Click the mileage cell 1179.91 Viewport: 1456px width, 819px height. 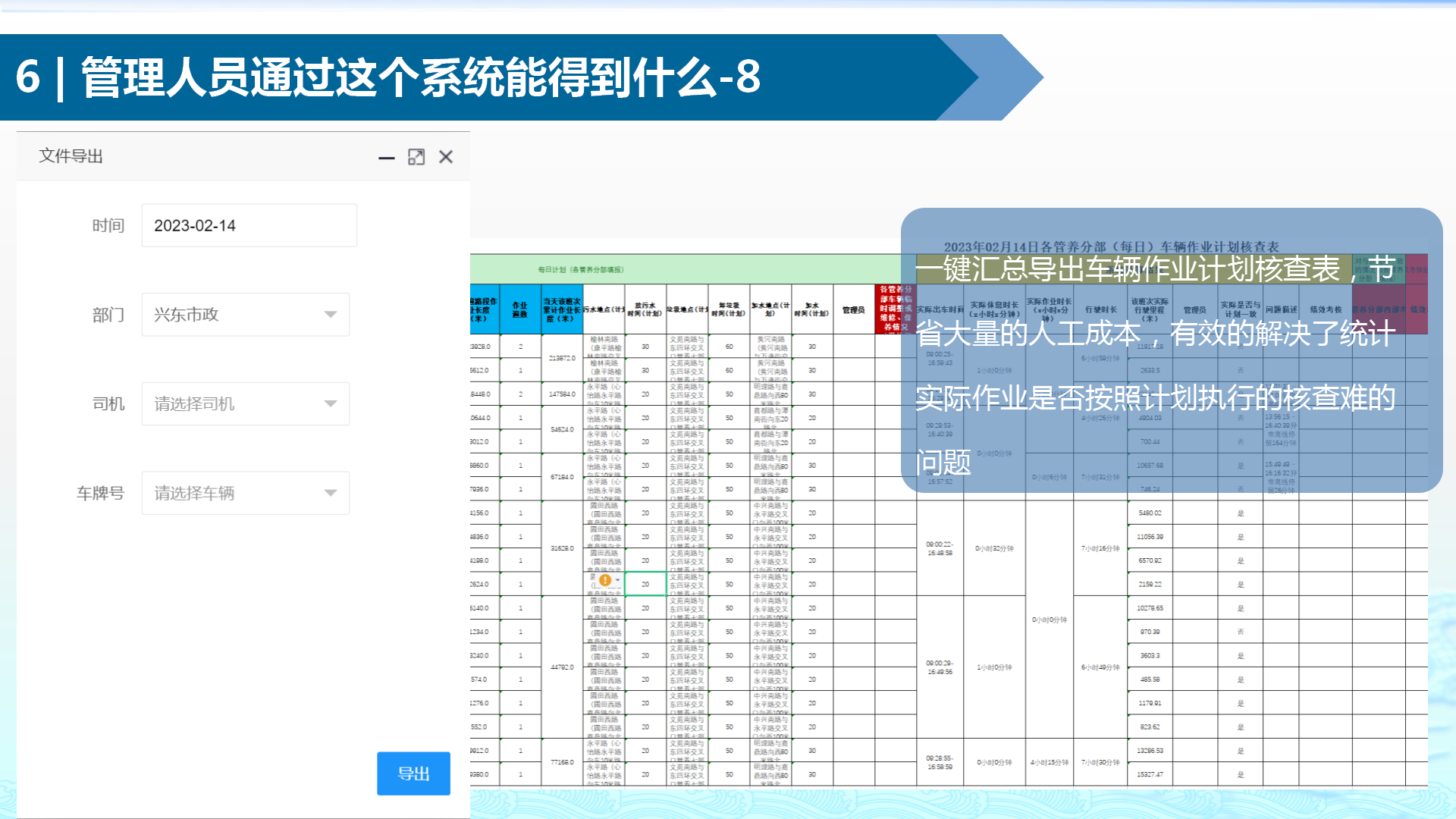(1150, 704)
